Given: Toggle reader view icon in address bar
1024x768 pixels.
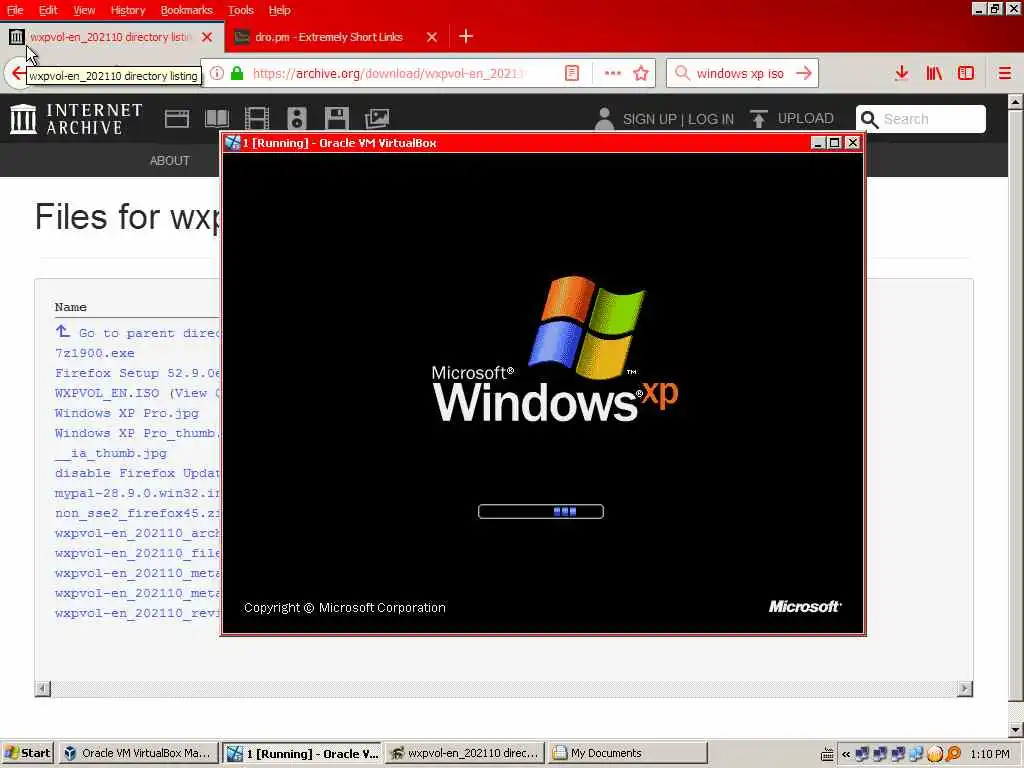Looking at the screenshot, I should click(571, 73).
